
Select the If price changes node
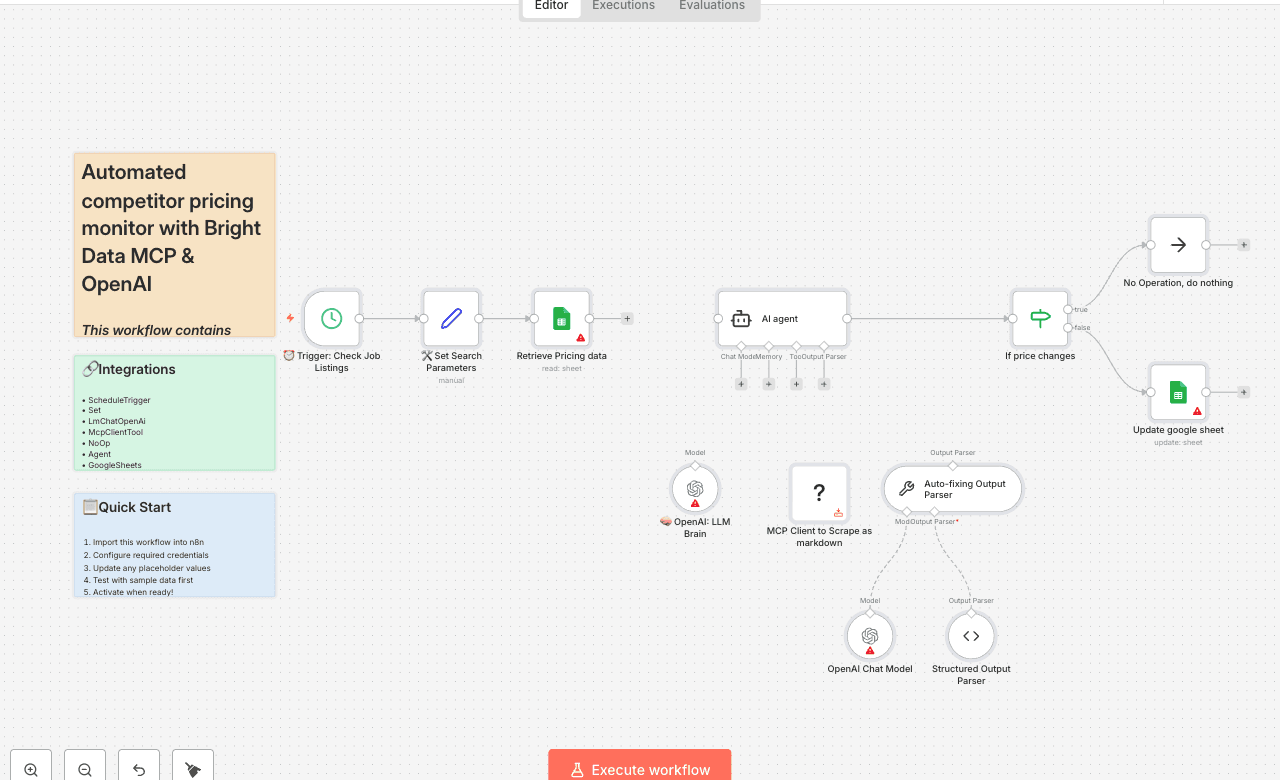1040,317
